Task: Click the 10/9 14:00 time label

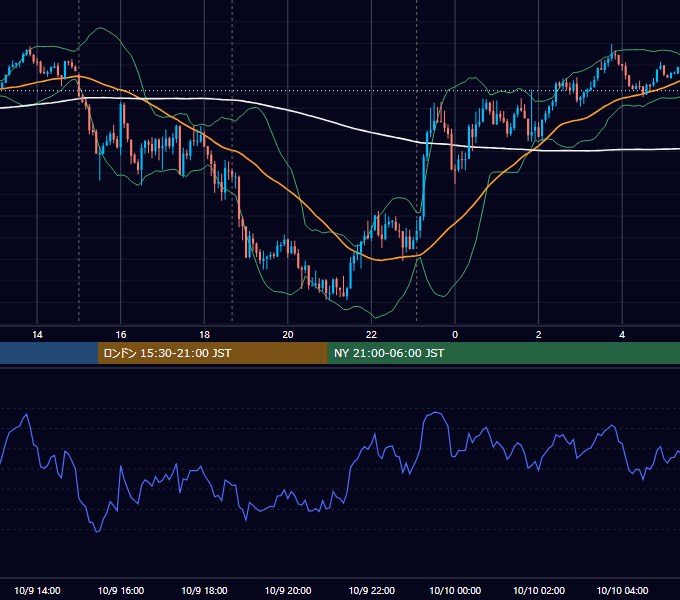Action: pos(37,590)
